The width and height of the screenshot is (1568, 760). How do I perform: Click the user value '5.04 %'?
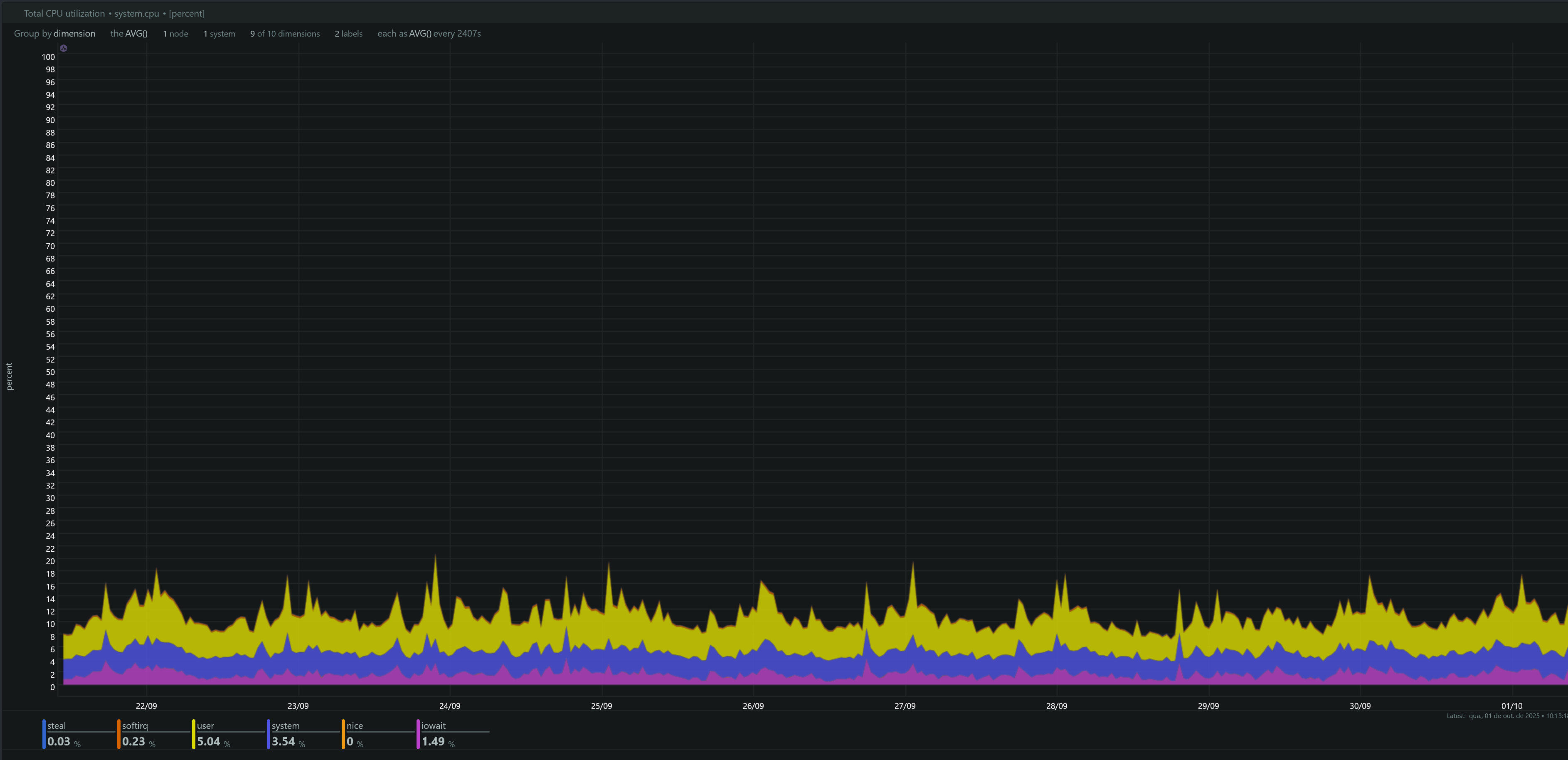tap(214, 742)
